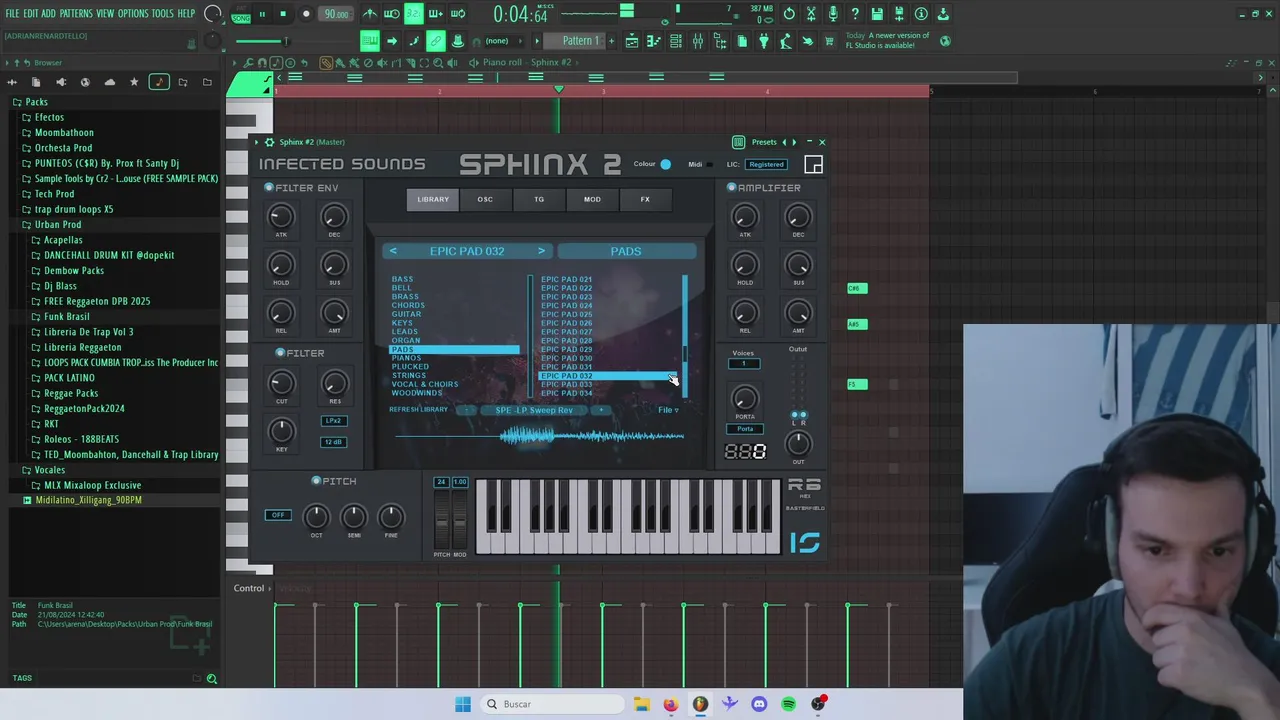Switch to the MOD tab
Viewport: 1280px width, 720px height.
592,199
